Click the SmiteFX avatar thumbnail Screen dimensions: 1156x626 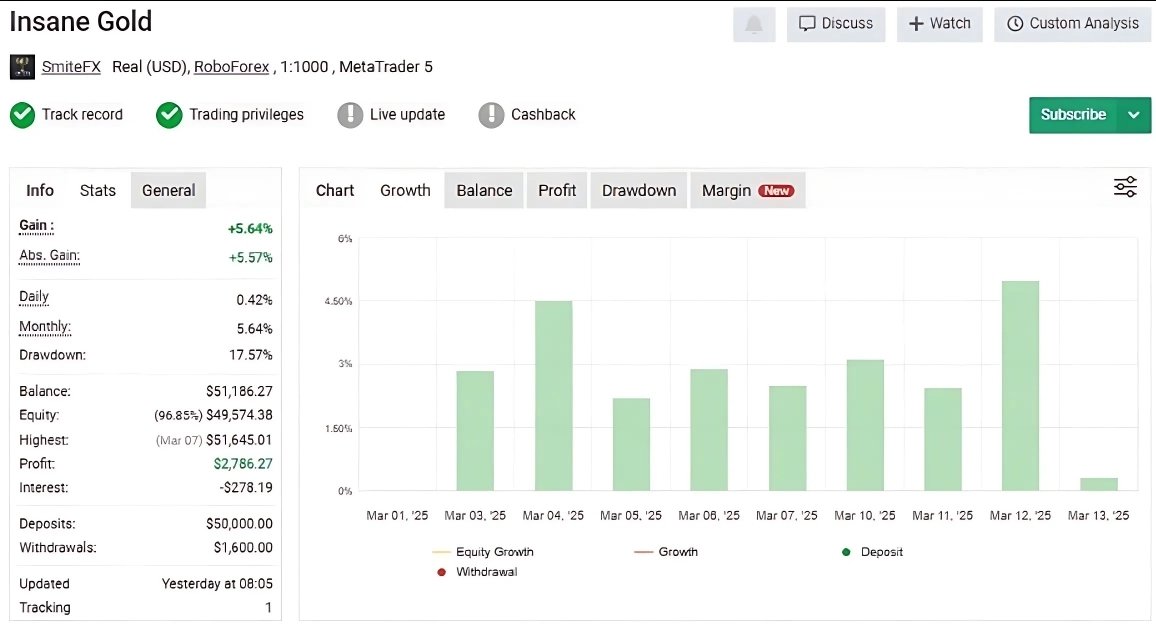click(22, 67)
